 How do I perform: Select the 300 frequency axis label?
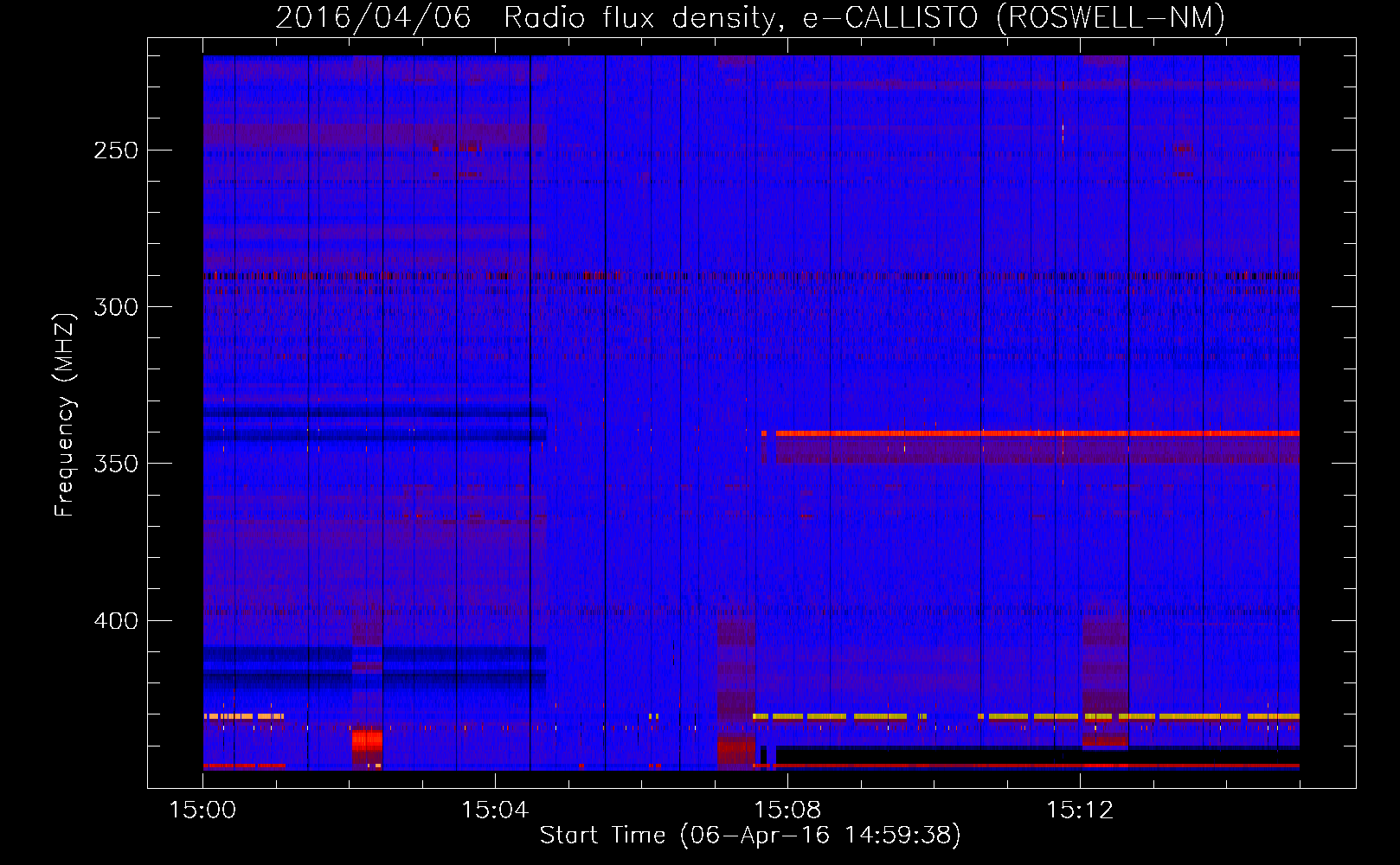[116, 307]
